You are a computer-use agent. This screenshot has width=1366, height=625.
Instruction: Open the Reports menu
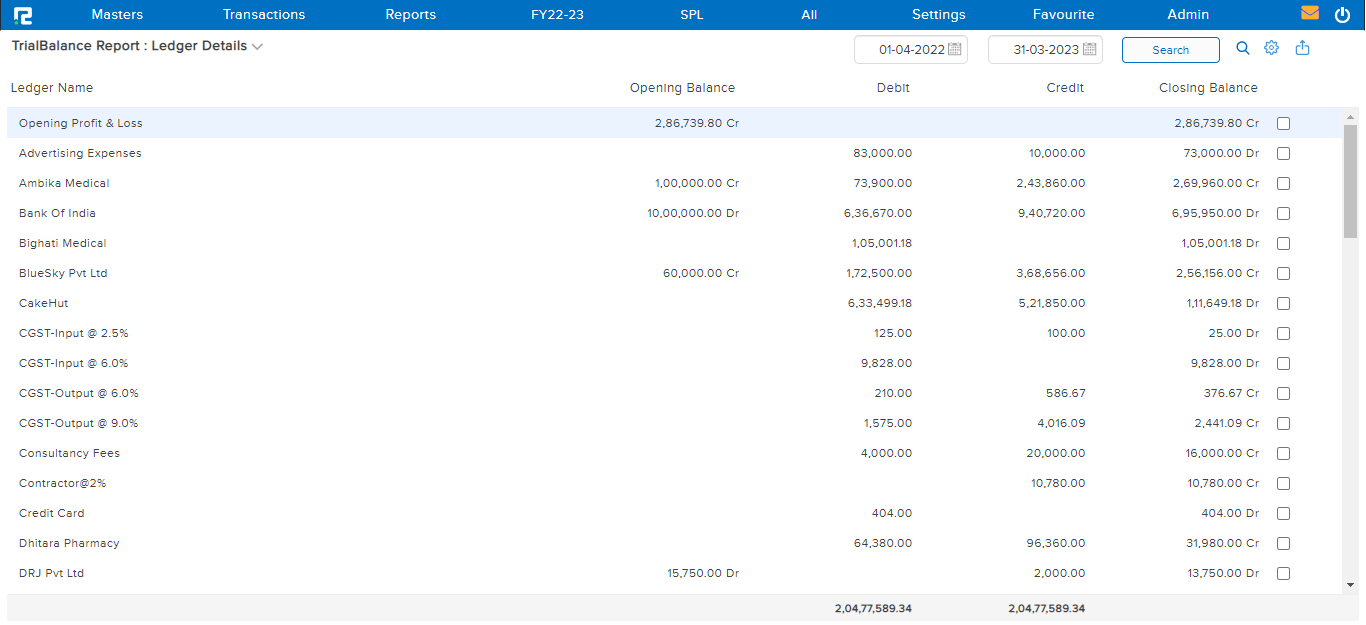pyautogui.click(x=410, y=15)
